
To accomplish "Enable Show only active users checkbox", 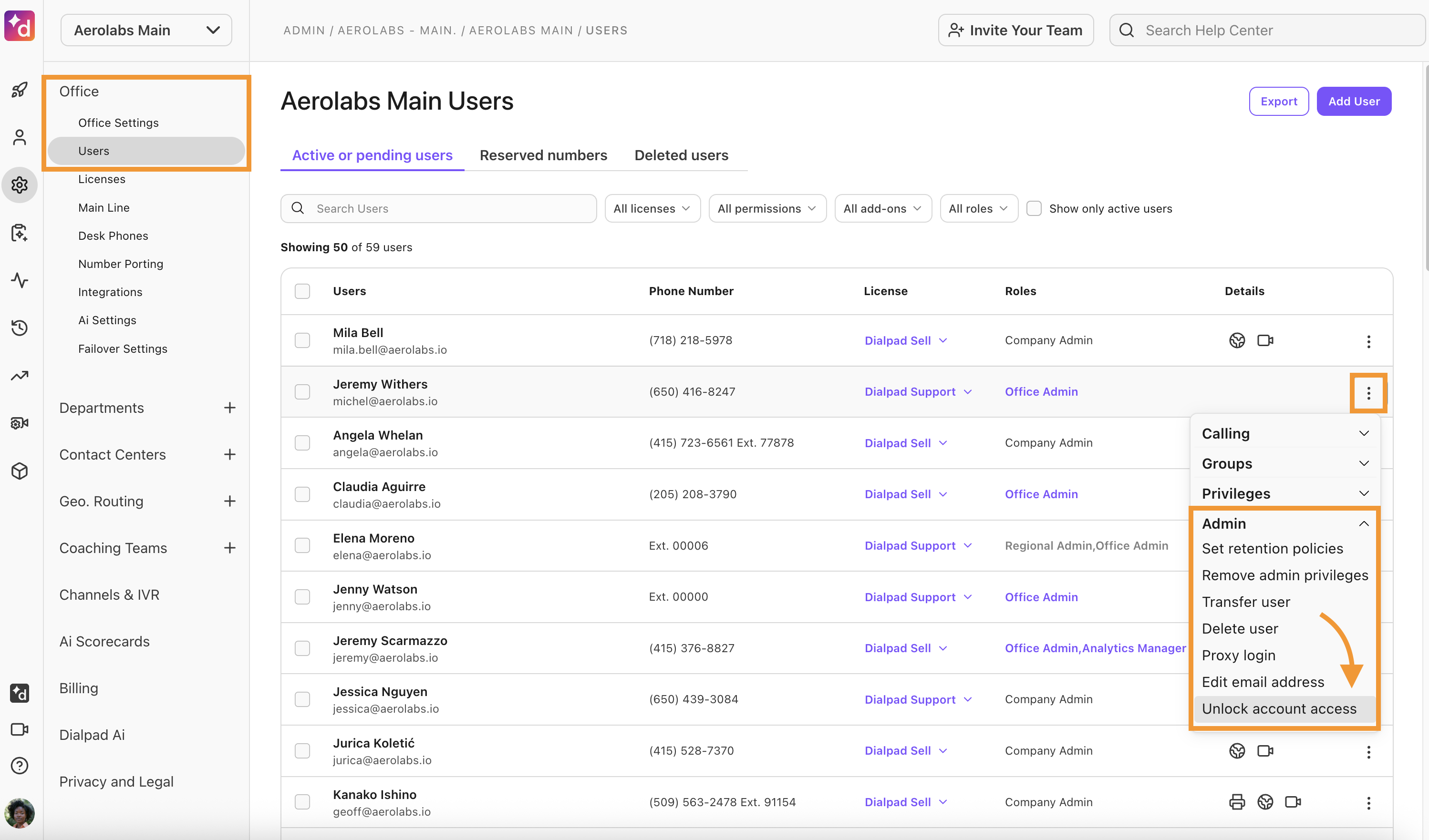I will [x=1034, y=209].
